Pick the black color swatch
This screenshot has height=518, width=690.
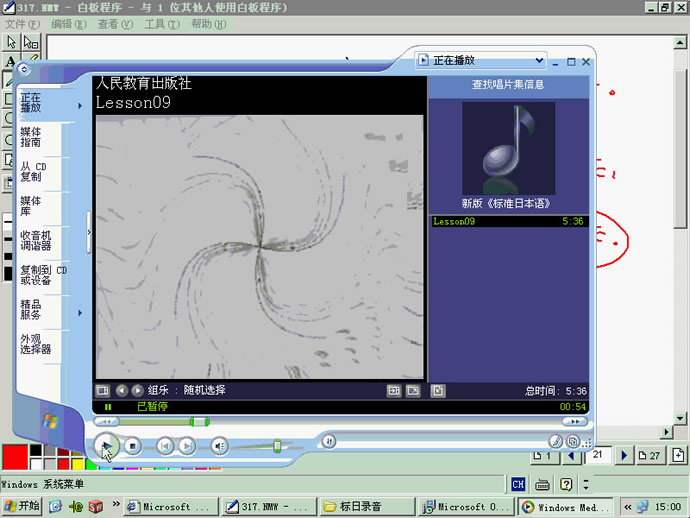pyautogui.click(x=36, y=450)
